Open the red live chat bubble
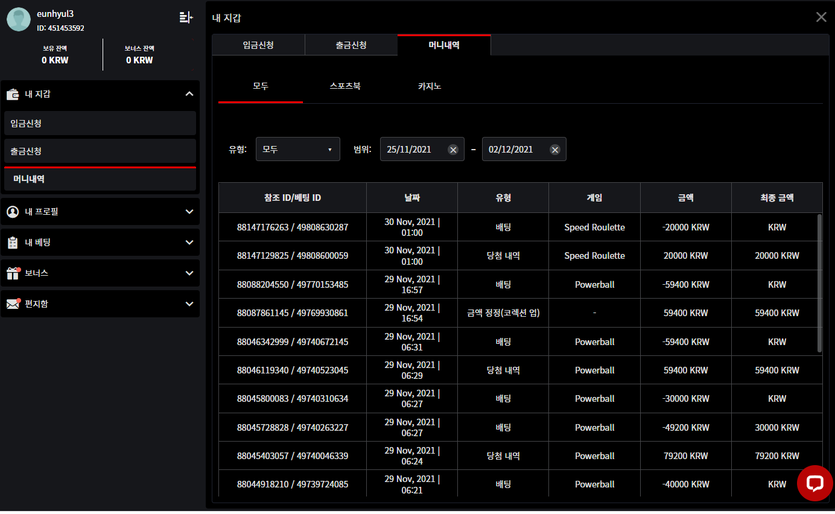Image resolution: width=835 pixels, height=514 pixels. [815, 483]
